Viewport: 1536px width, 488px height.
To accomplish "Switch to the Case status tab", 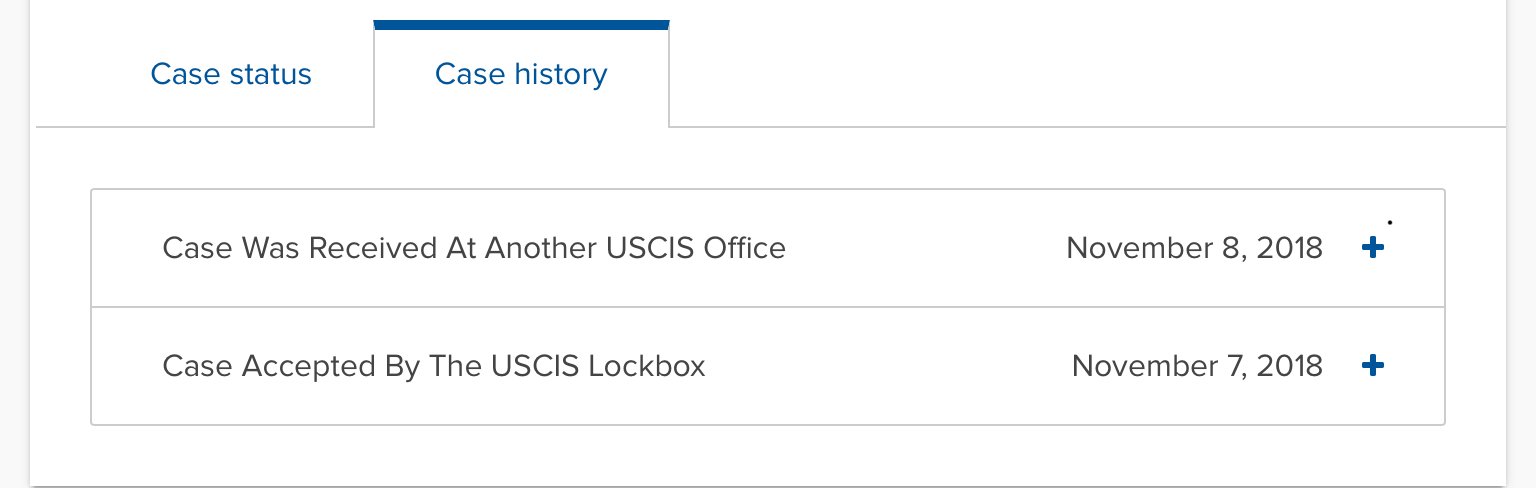I will tap(231, 75).
